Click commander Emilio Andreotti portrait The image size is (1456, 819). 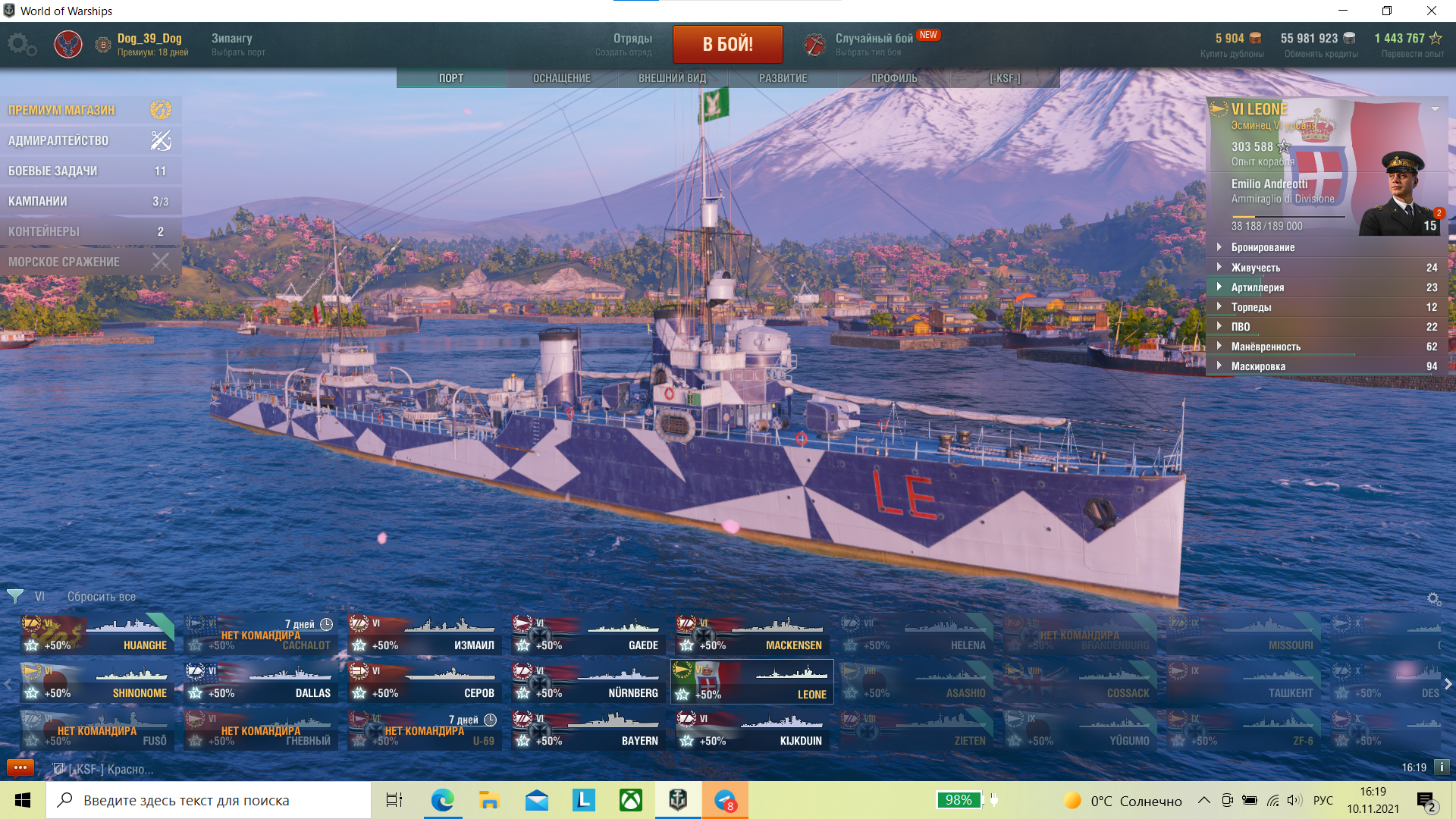click(x=1401, y=193)
